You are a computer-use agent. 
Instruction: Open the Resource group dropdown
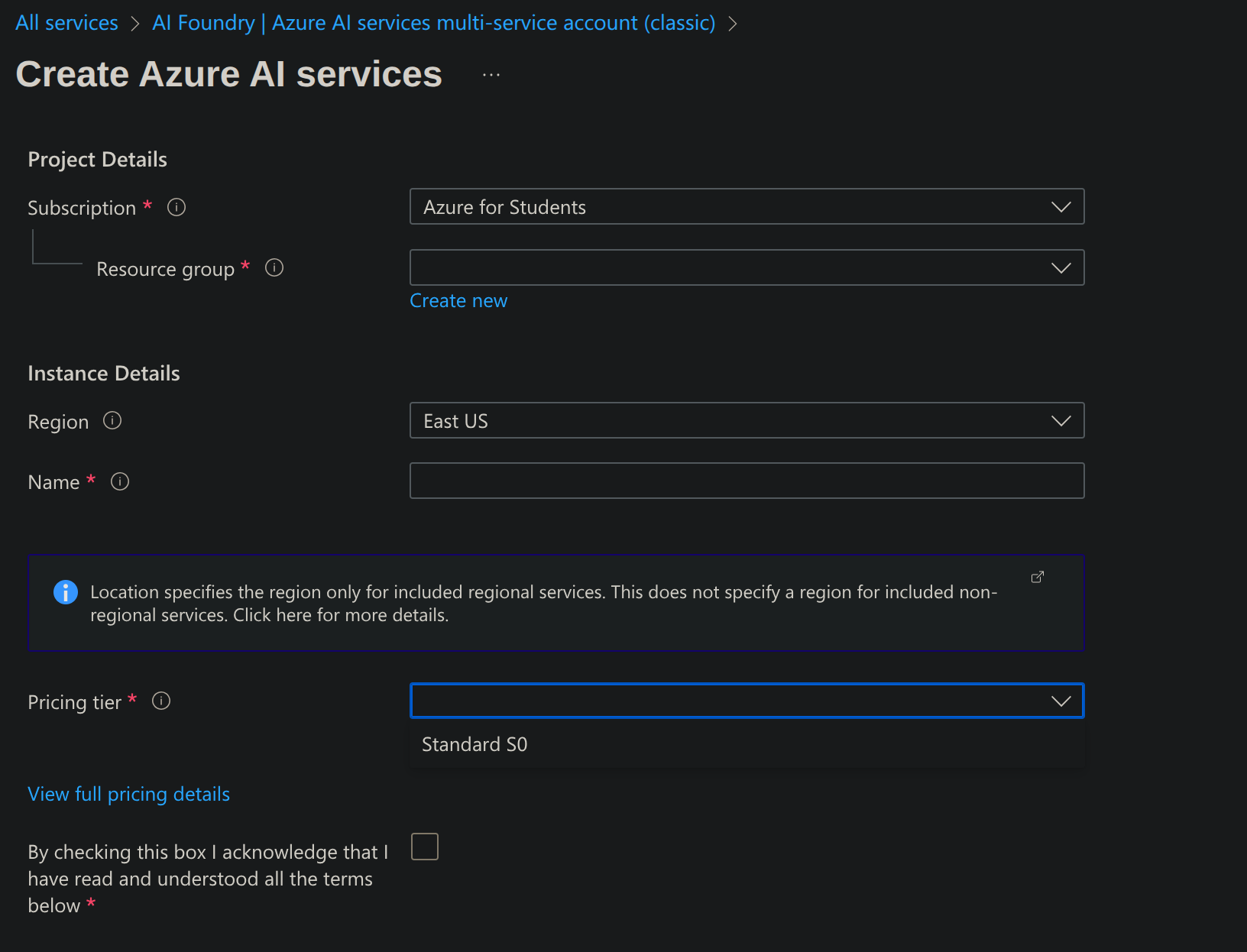pyautogui.click(x=747, y=267)
